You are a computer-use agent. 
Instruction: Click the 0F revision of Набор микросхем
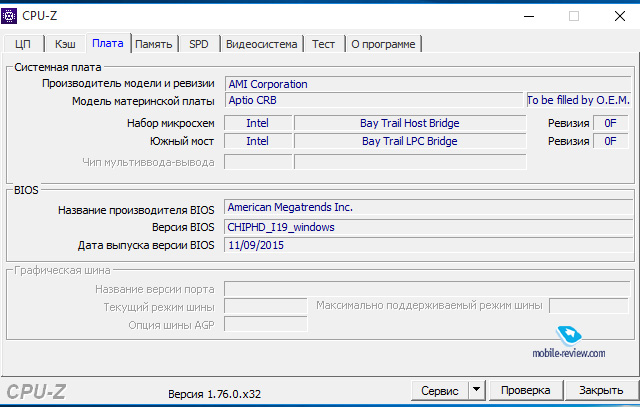click(611, 123)
